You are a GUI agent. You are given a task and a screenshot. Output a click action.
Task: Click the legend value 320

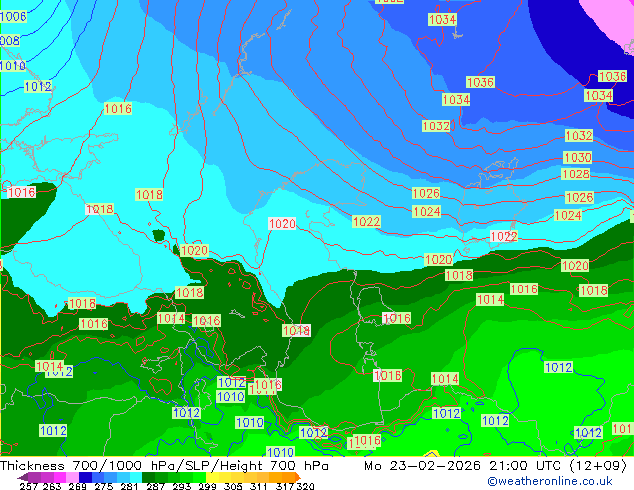305,486
